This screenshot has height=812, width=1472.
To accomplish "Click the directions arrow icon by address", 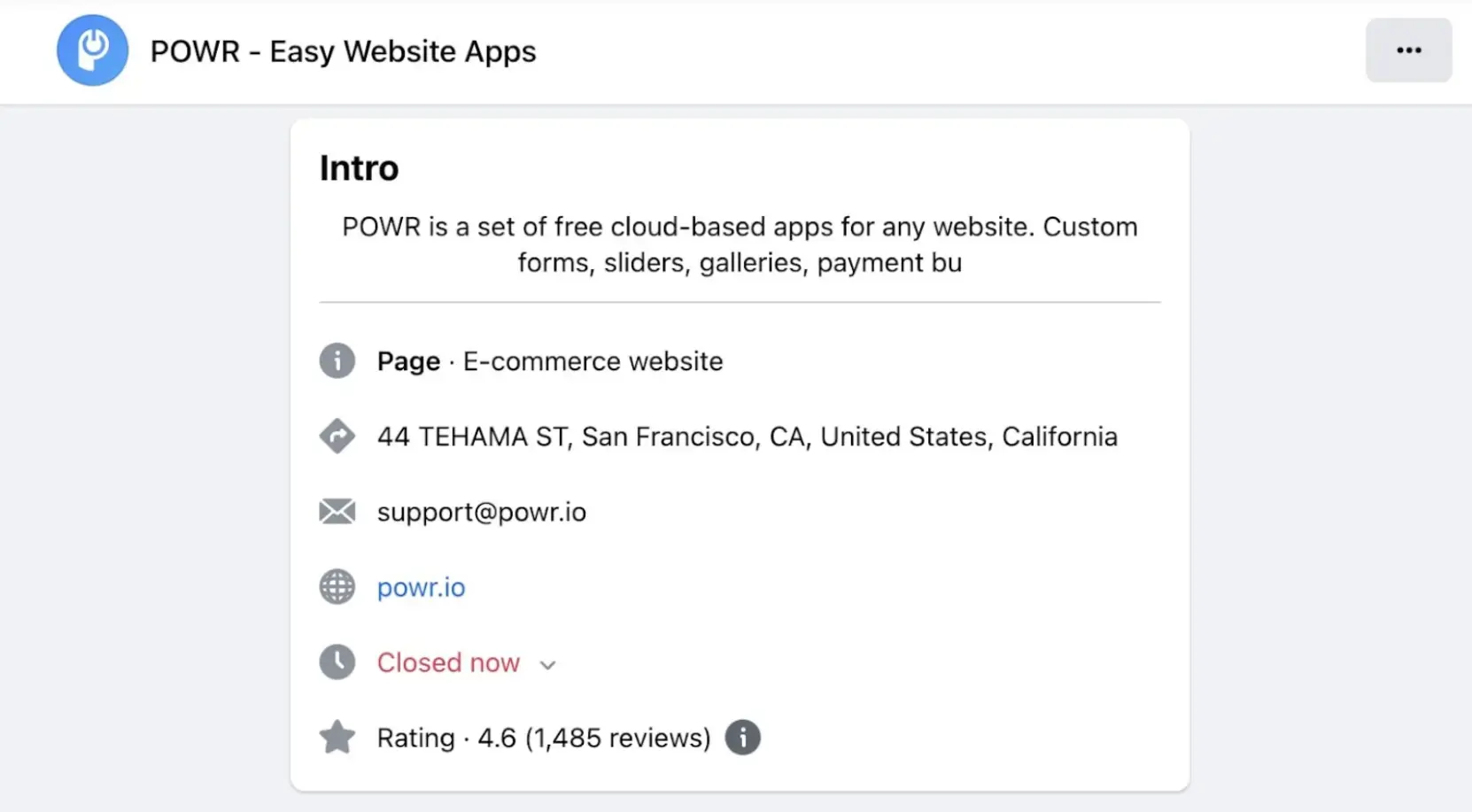I will (x=337, y=437).
